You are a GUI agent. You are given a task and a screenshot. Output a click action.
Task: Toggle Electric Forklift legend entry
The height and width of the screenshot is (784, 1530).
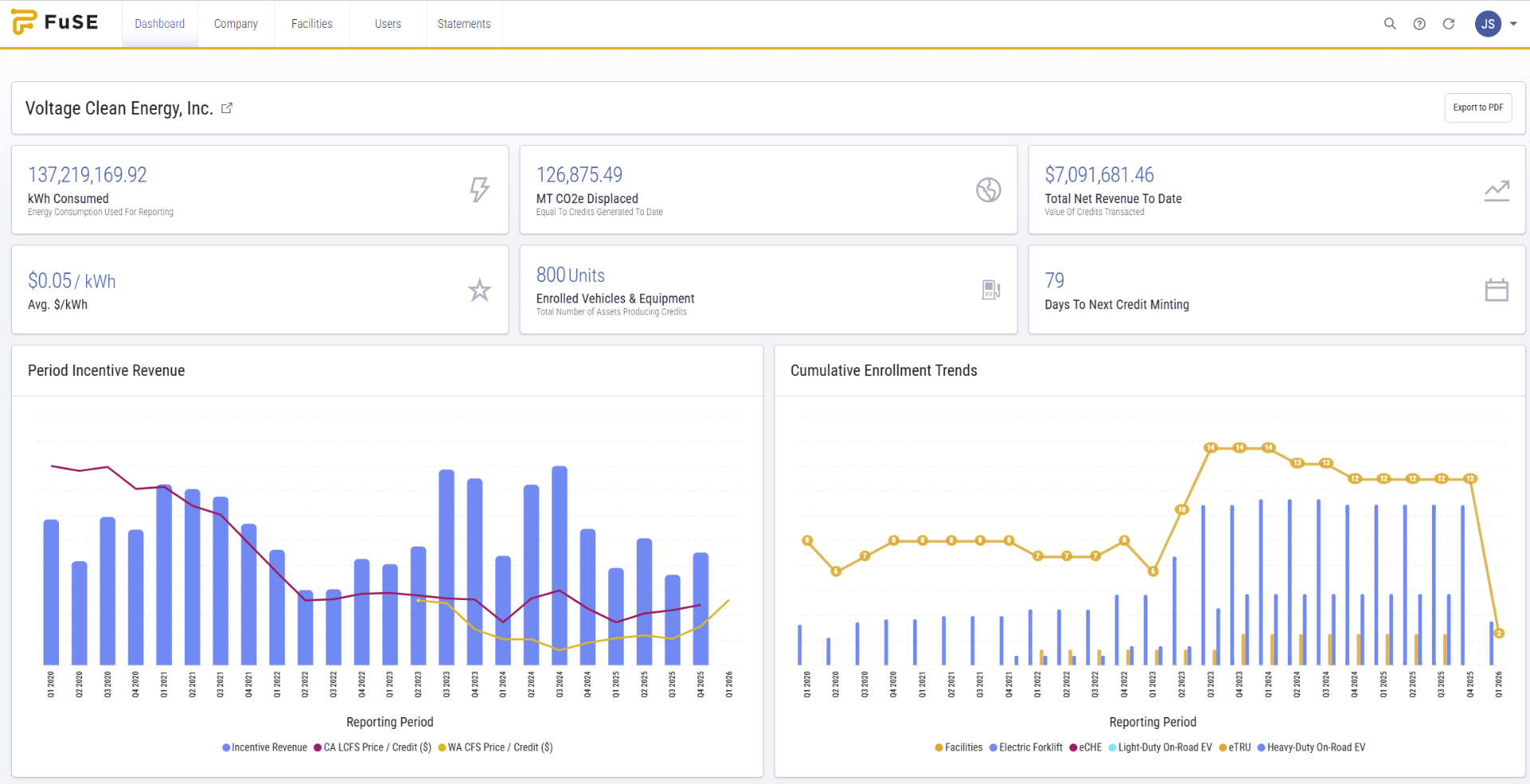pyautogui.click(x=1026, y=747)
